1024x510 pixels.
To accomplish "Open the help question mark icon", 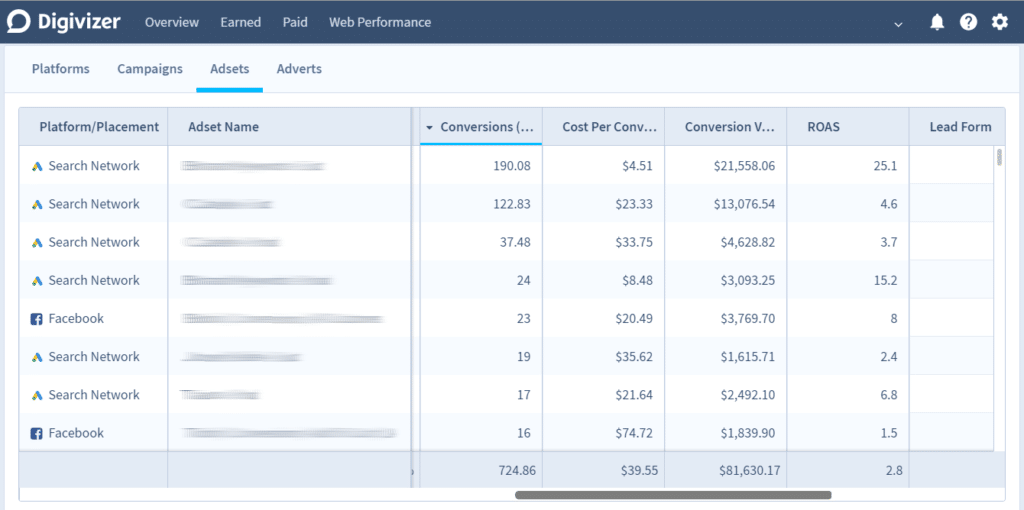I will coord(968,22).
